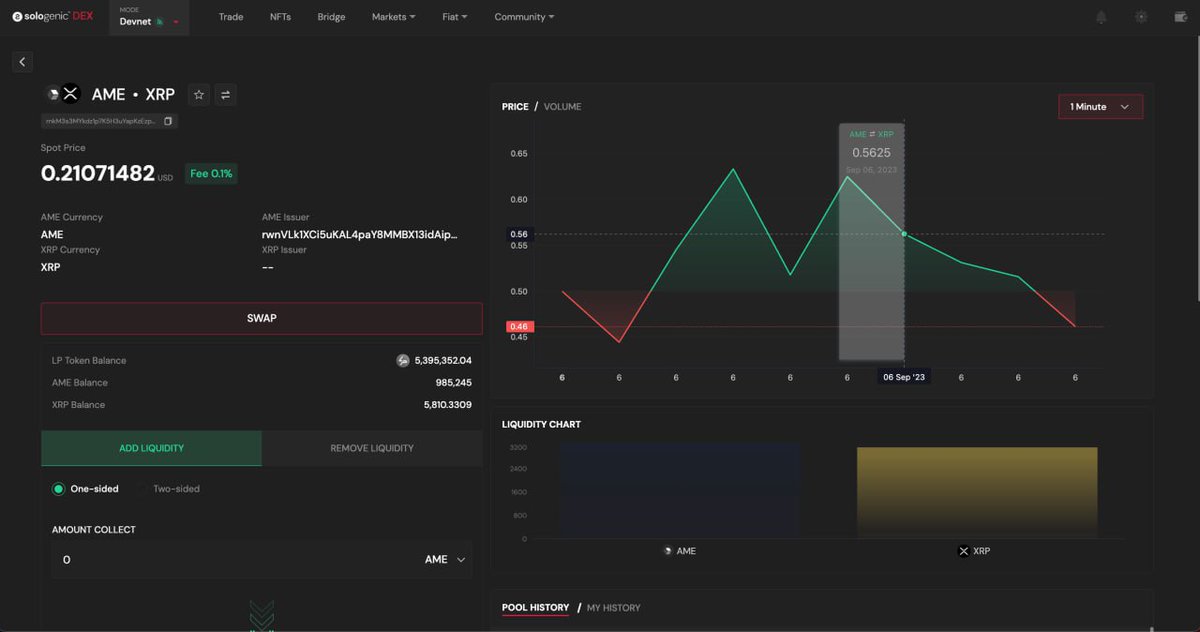Click the AME issuer address rwnVLk1XCi5uKAL4...
The width and height of the screenshot is (1200, 632).
tap(360, 235)
